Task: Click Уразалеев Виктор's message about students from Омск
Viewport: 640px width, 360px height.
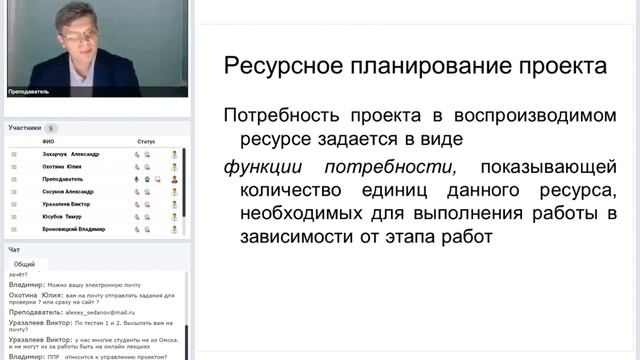Action: tap(93, 343)
